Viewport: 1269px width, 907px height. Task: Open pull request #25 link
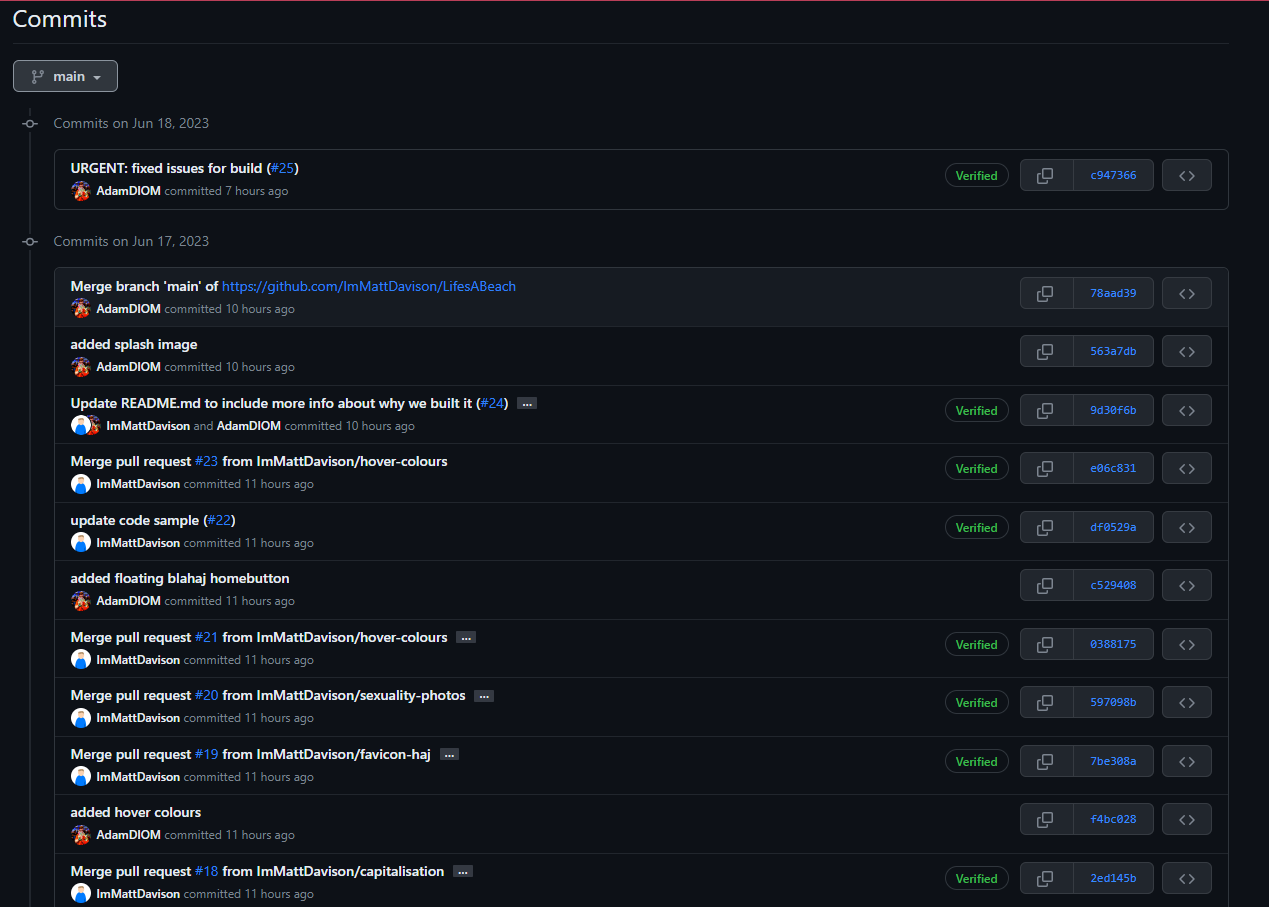(283, 168)
